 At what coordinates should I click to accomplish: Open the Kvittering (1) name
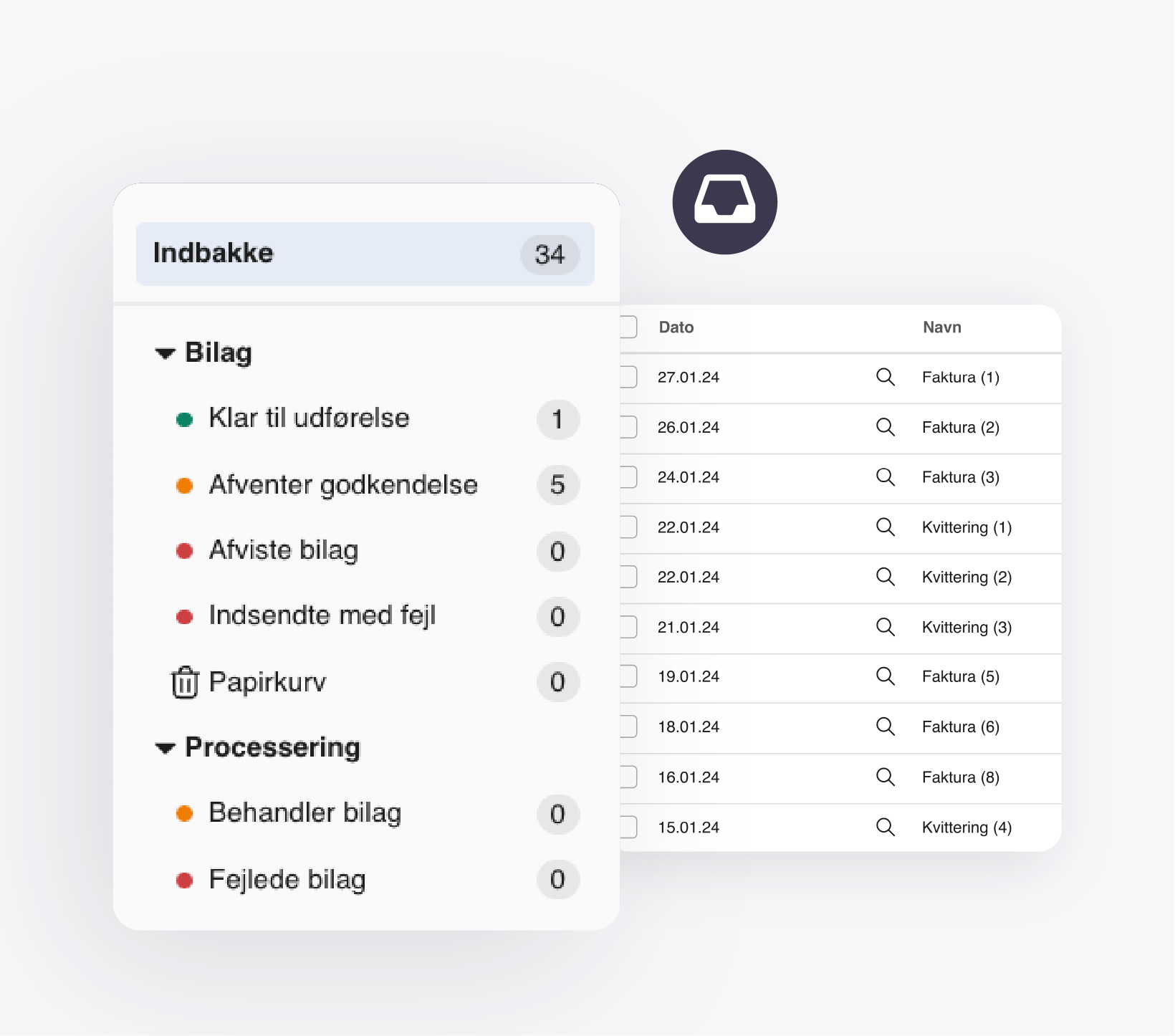tap(967, 527)
